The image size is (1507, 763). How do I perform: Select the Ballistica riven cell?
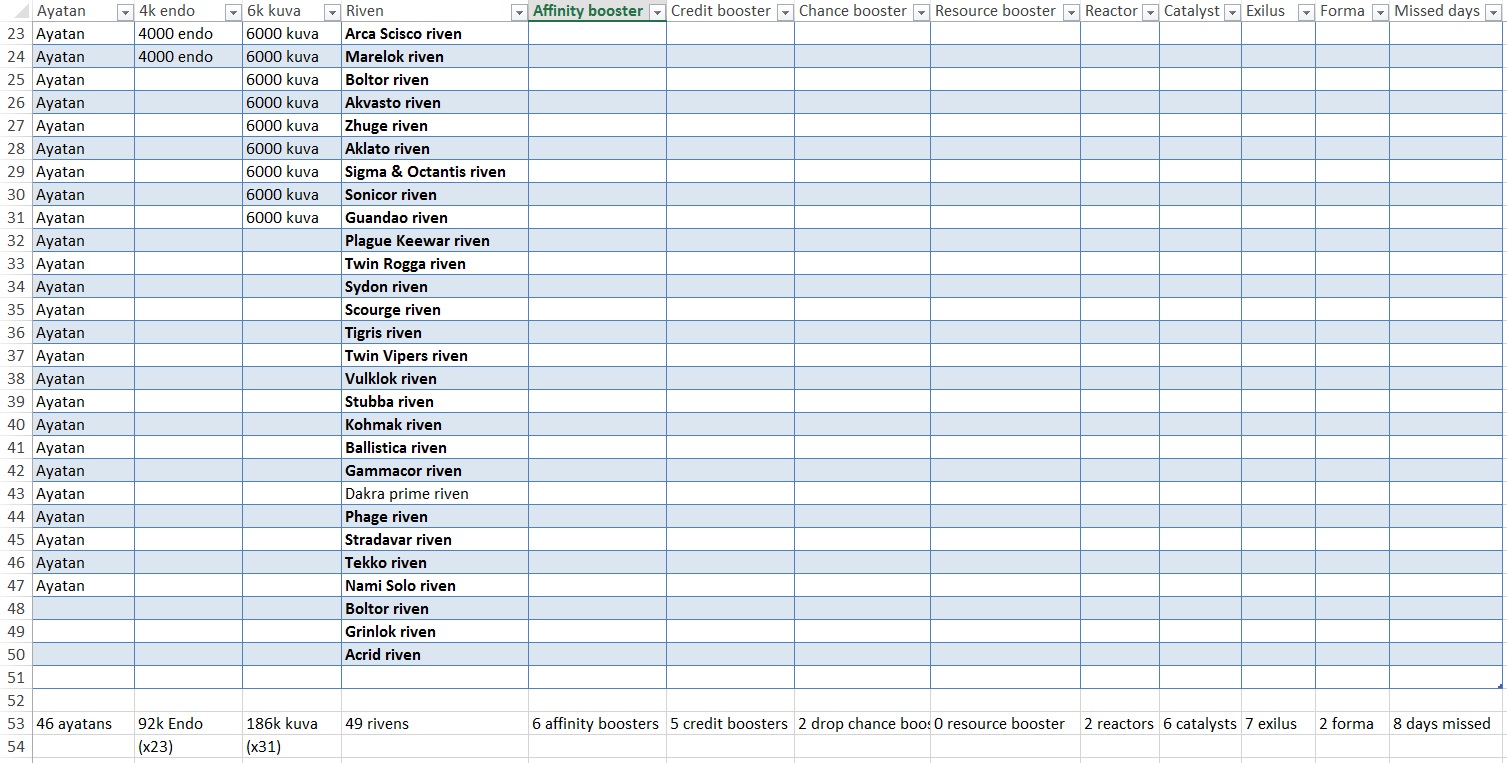[435, 447]
